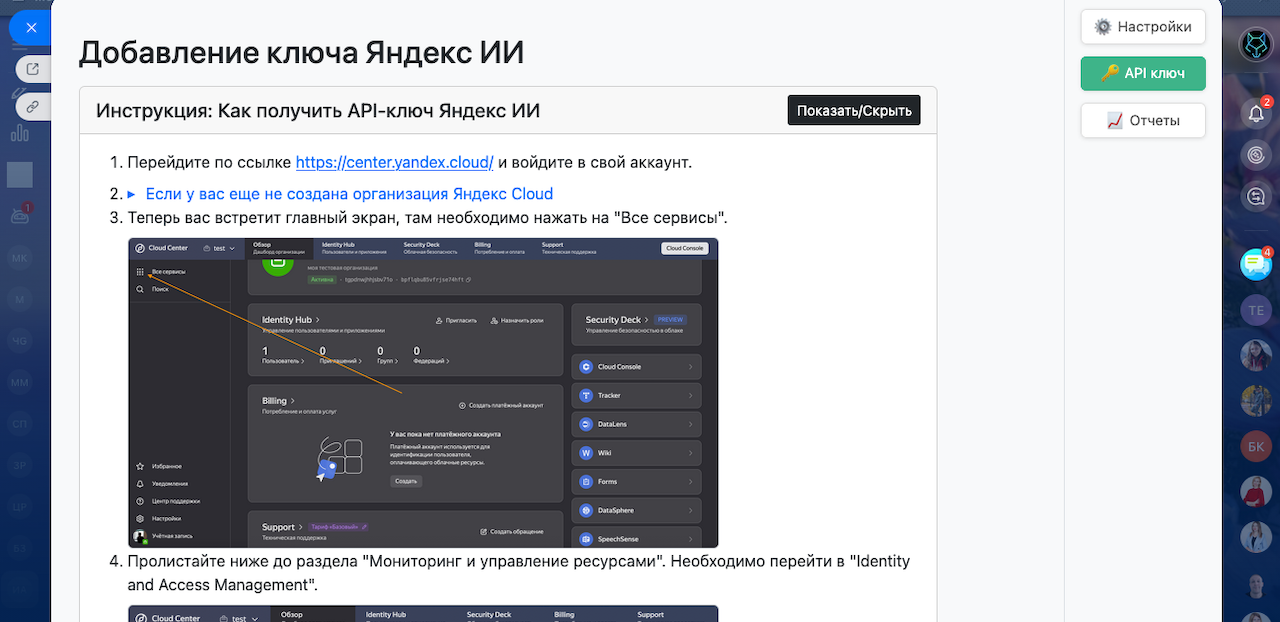
Task: Open the Отчеты button
Action: tap(1143, 120)
